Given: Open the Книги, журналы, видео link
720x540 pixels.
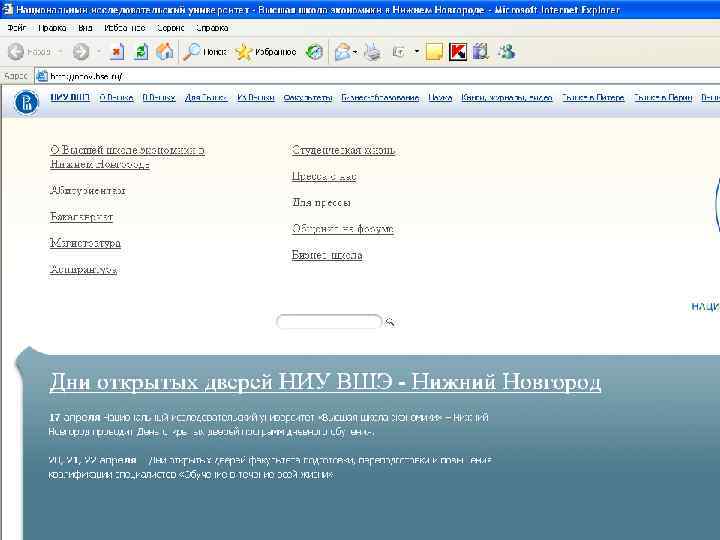Looking at the screenshot, I should pos(506,97).
